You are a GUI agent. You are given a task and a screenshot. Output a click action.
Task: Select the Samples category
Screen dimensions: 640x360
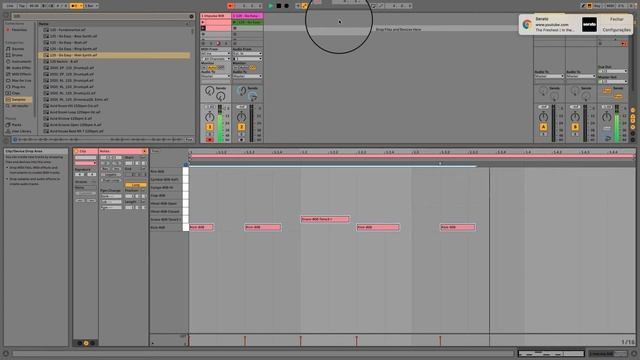click(18, 99)
